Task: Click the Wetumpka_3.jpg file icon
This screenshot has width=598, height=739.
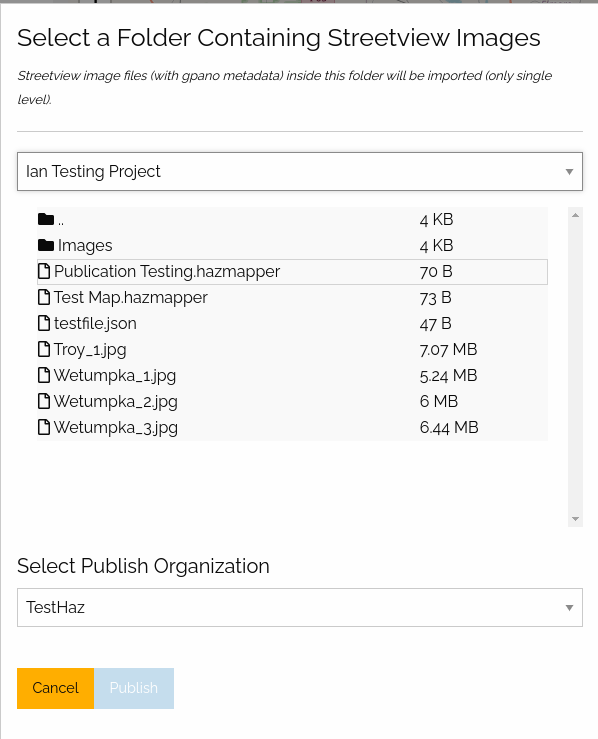Action: point(44,427)
